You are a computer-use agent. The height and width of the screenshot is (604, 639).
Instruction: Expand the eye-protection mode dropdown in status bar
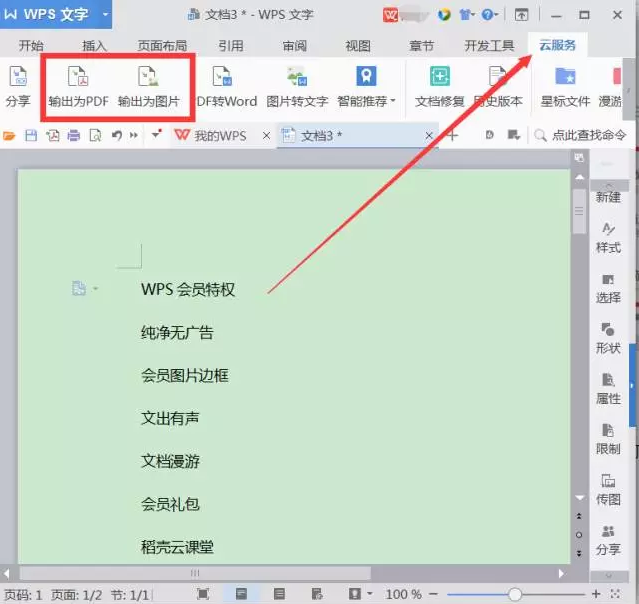pos(370,594)
